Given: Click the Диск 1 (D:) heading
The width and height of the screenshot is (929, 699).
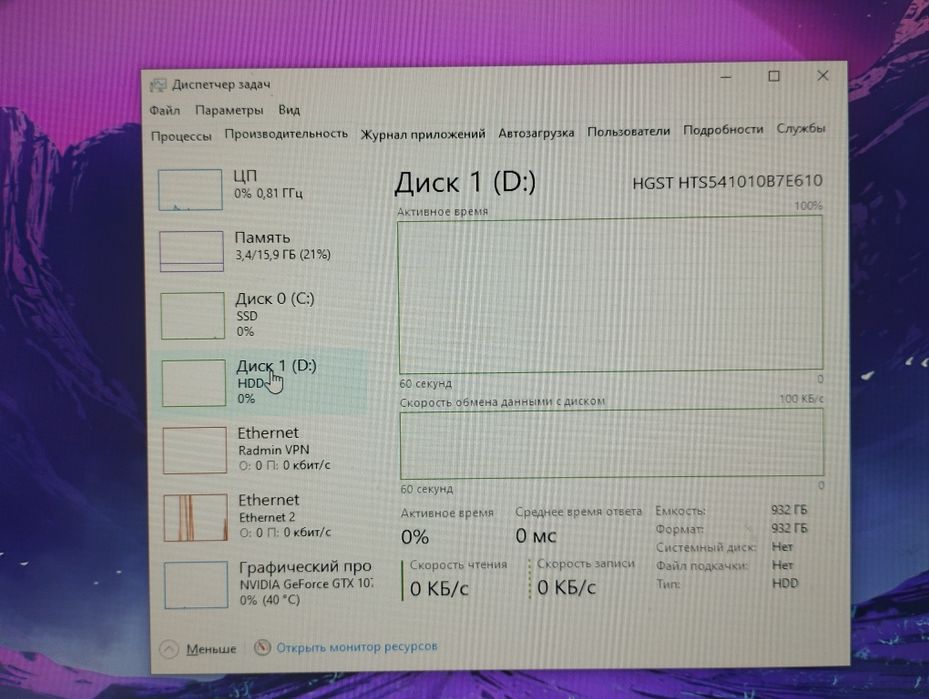Looking at the screenshot, I should pos(465,182).
